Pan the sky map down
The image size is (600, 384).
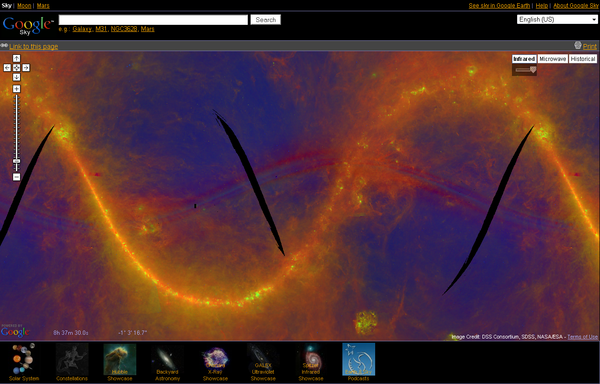point(16,77)
